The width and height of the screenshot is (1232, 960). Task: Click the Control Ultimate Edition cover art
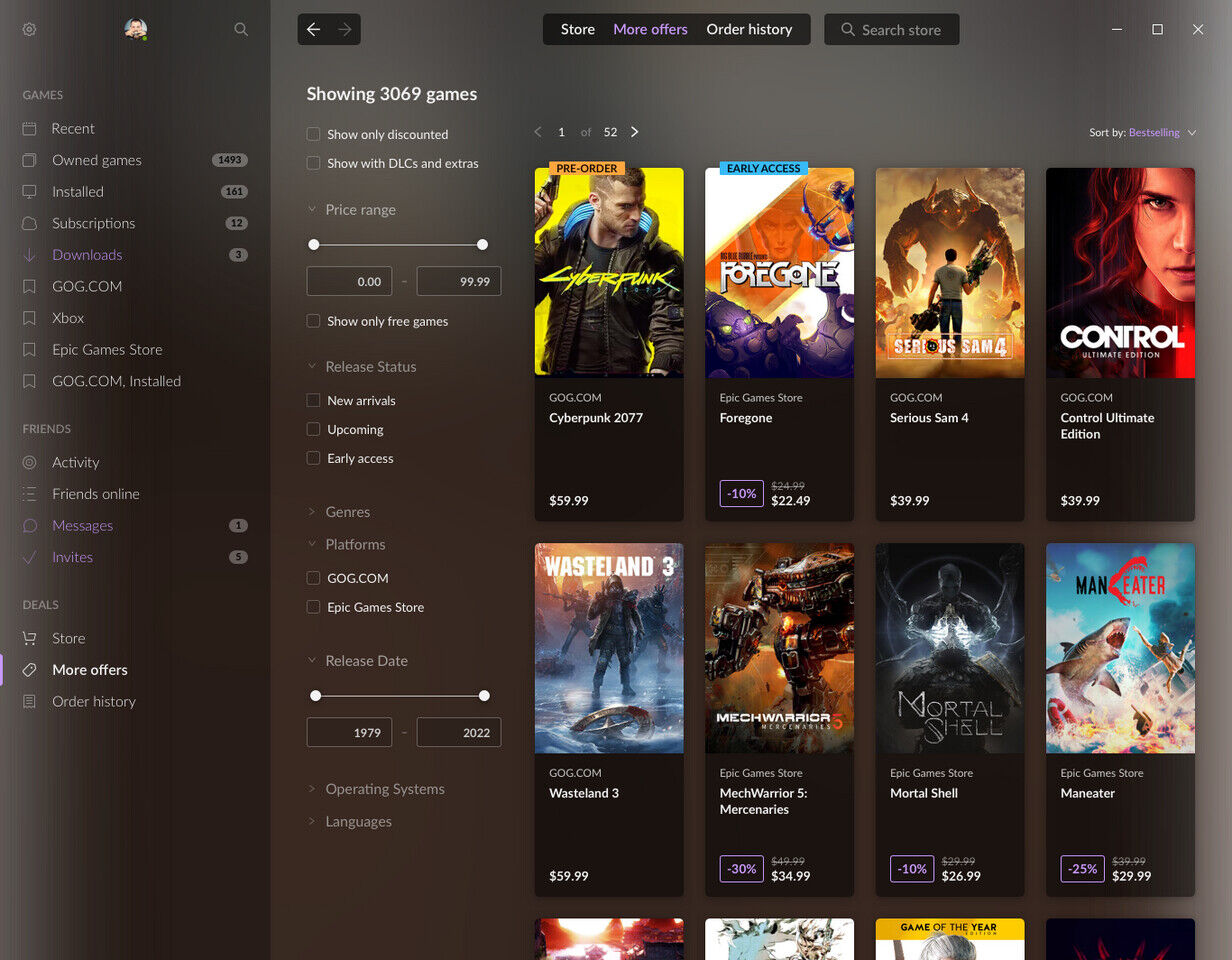click(1120, 273)
